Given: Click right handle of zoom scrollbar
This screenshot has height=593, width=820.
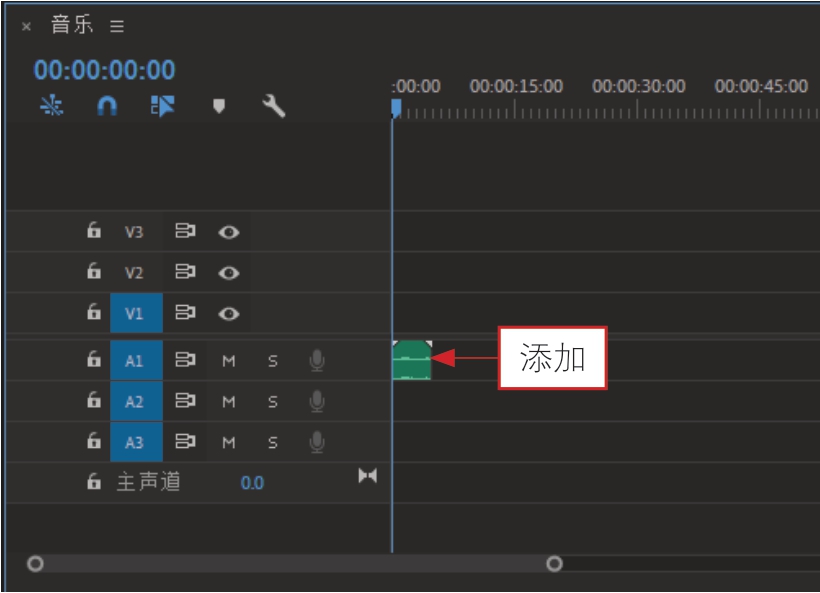Looking at the screenshot, I should point(554,564).
